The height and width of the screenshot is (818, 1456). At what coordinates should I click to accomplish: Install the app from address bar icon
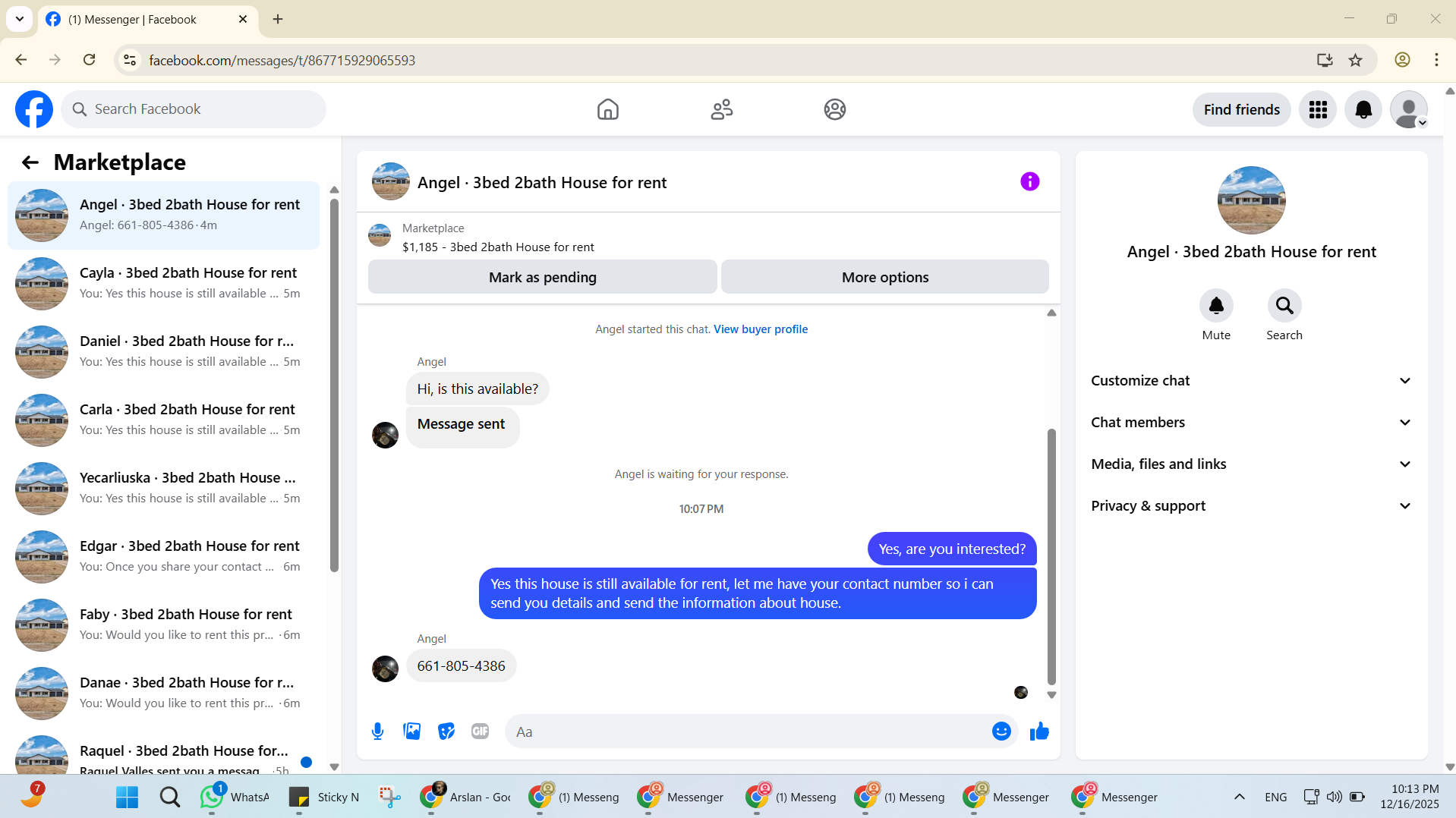coord(1325,60)
